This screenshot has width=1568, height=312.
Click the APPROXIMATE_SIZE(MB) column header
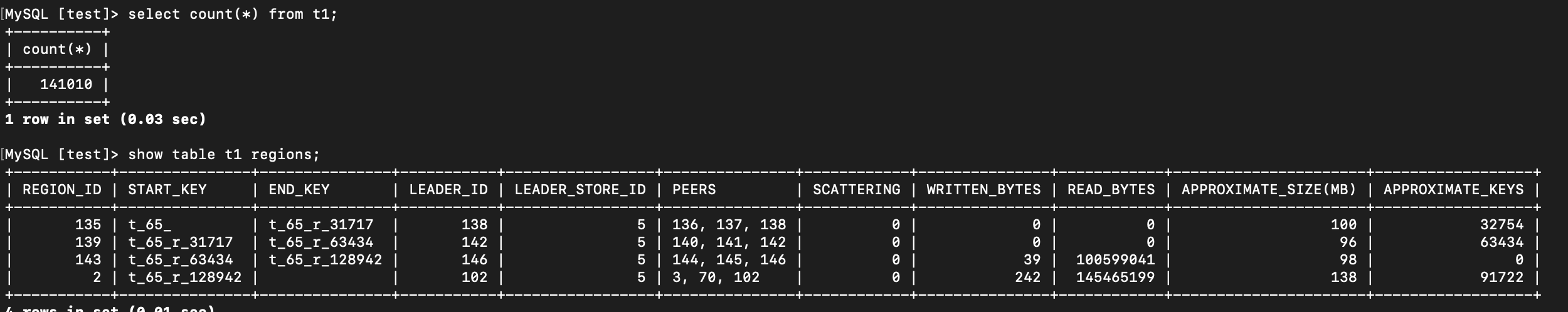pyautogui.click(x=1268, y=190)
